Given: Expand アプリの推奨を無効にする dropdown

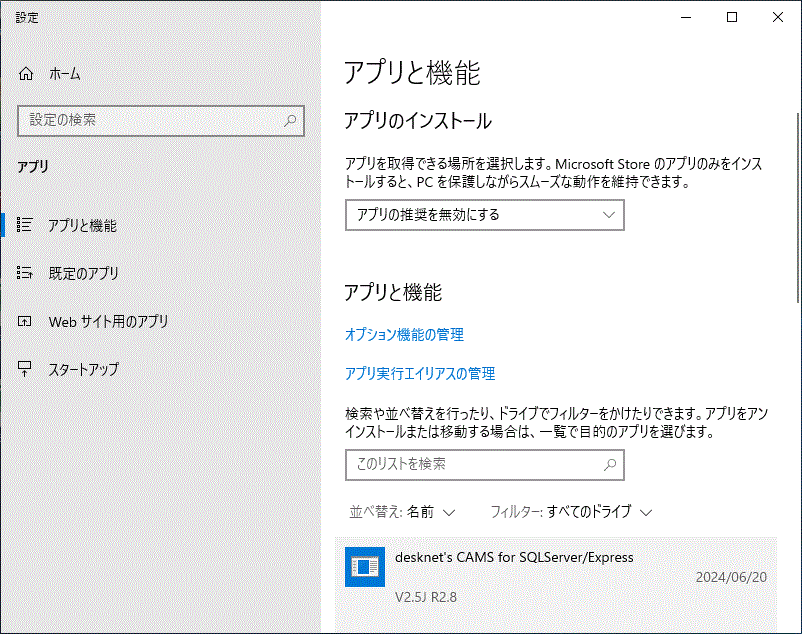Looking at the screenshot, I should 484,215.
